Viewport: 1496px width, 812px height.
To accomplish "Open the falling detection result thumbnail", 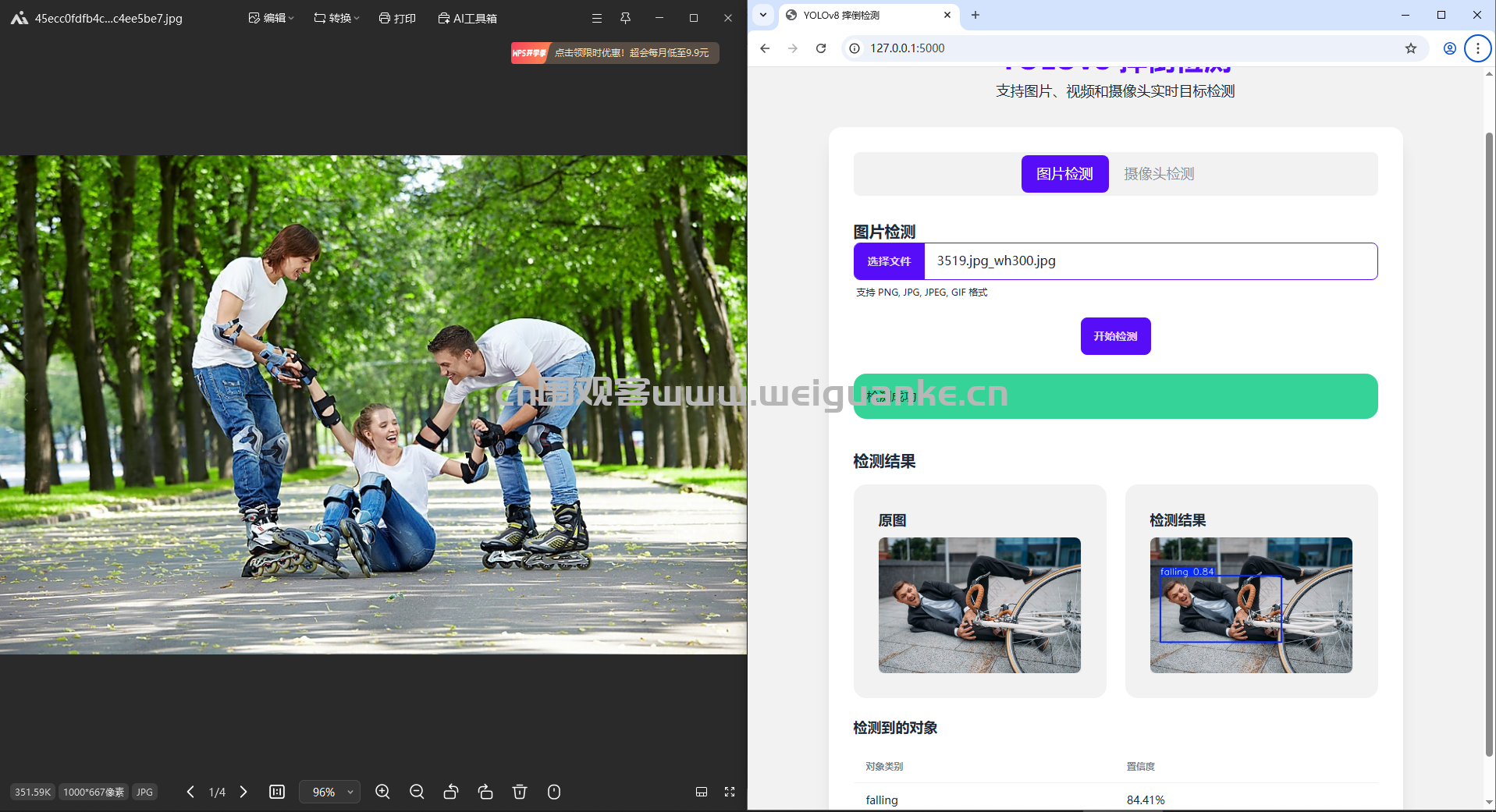I will (1250, 605).
